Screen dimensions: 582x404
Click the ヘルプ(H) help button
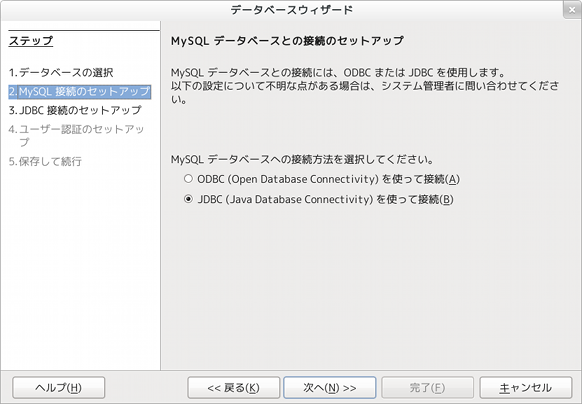(x=59, y=388)
